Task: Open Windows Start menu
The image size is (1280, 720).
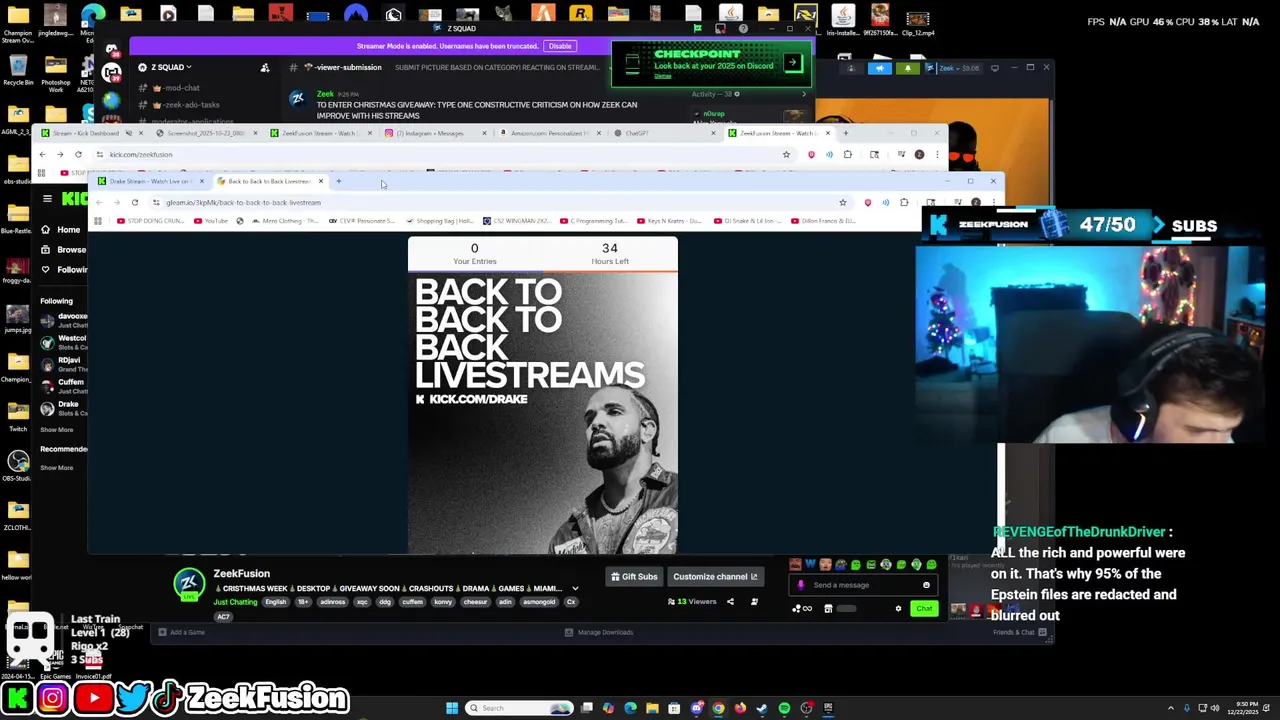Action: [452, 708]
